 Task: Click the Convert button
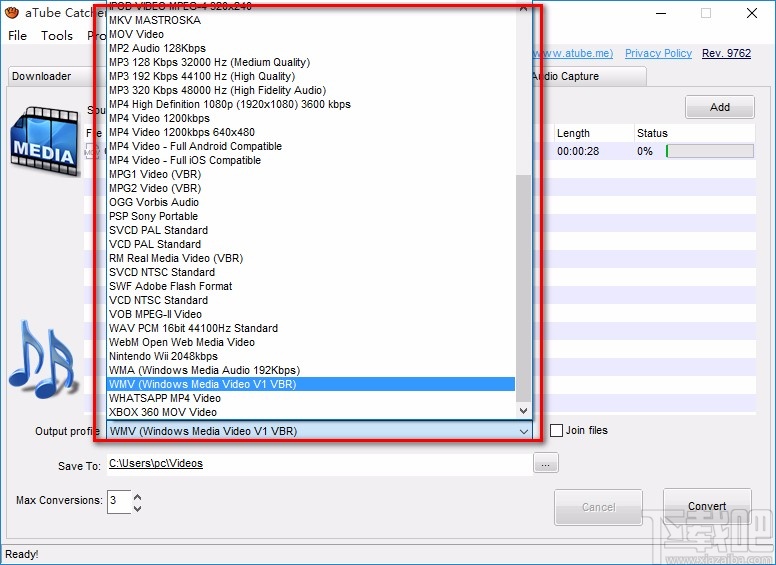point(707,506)
